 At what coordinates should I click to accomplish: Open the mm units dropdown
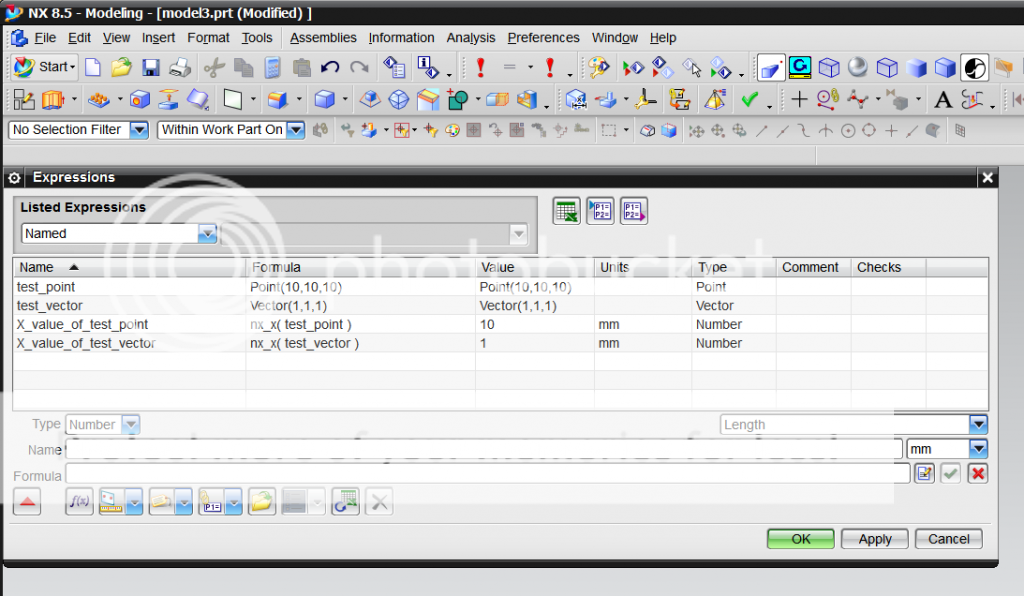978,448
